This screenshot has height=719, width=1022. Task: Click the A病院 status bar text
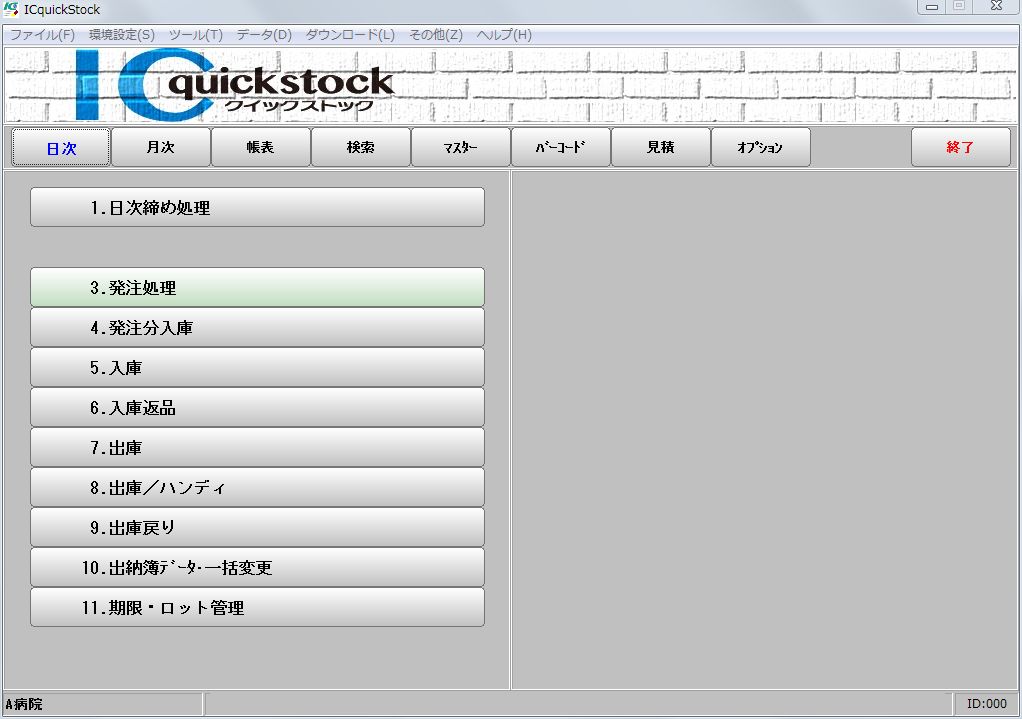pos(24,704)
